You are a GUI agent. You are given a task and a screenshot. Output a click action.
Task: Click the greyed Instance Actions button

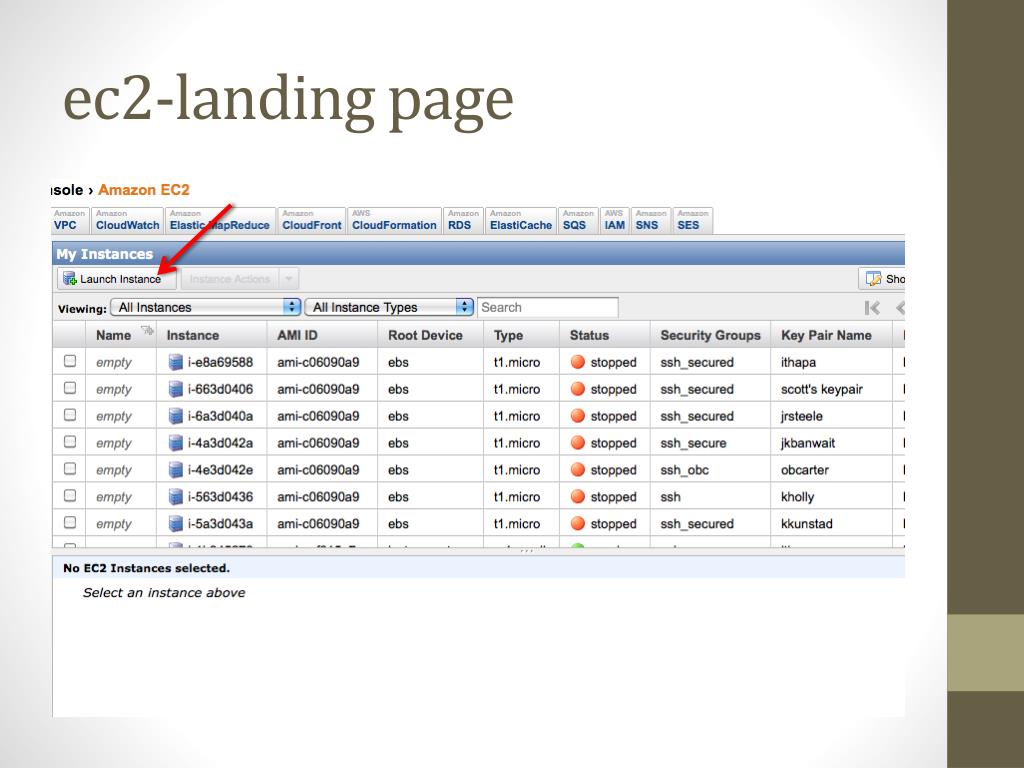tap(230, 279)
